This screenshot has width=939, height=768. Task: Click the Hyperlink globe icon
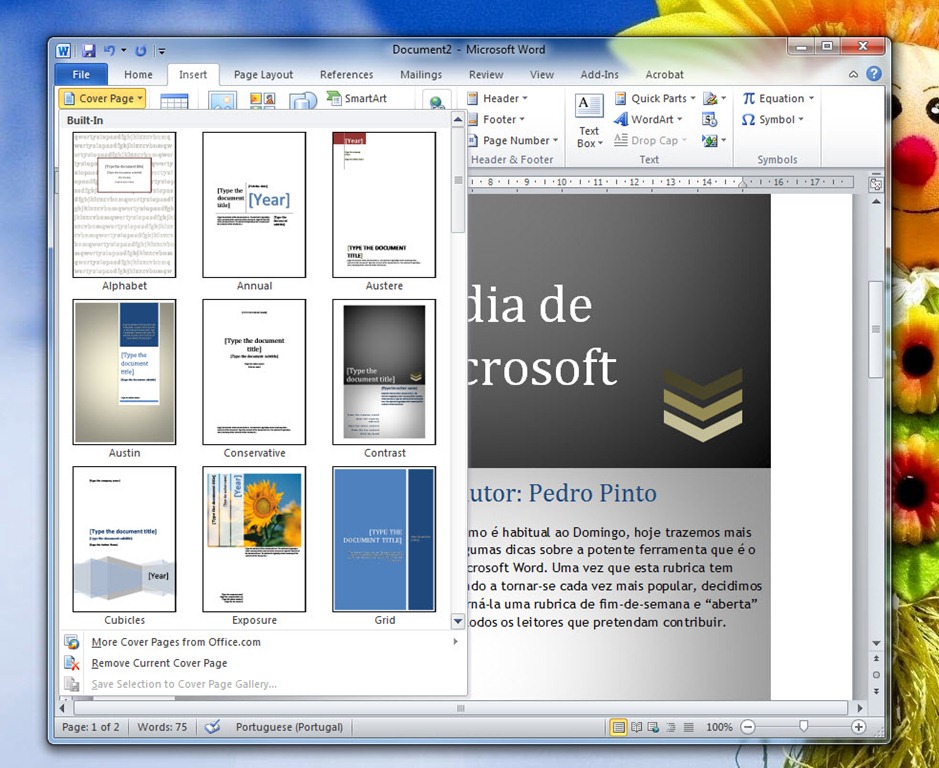point(437,101)
